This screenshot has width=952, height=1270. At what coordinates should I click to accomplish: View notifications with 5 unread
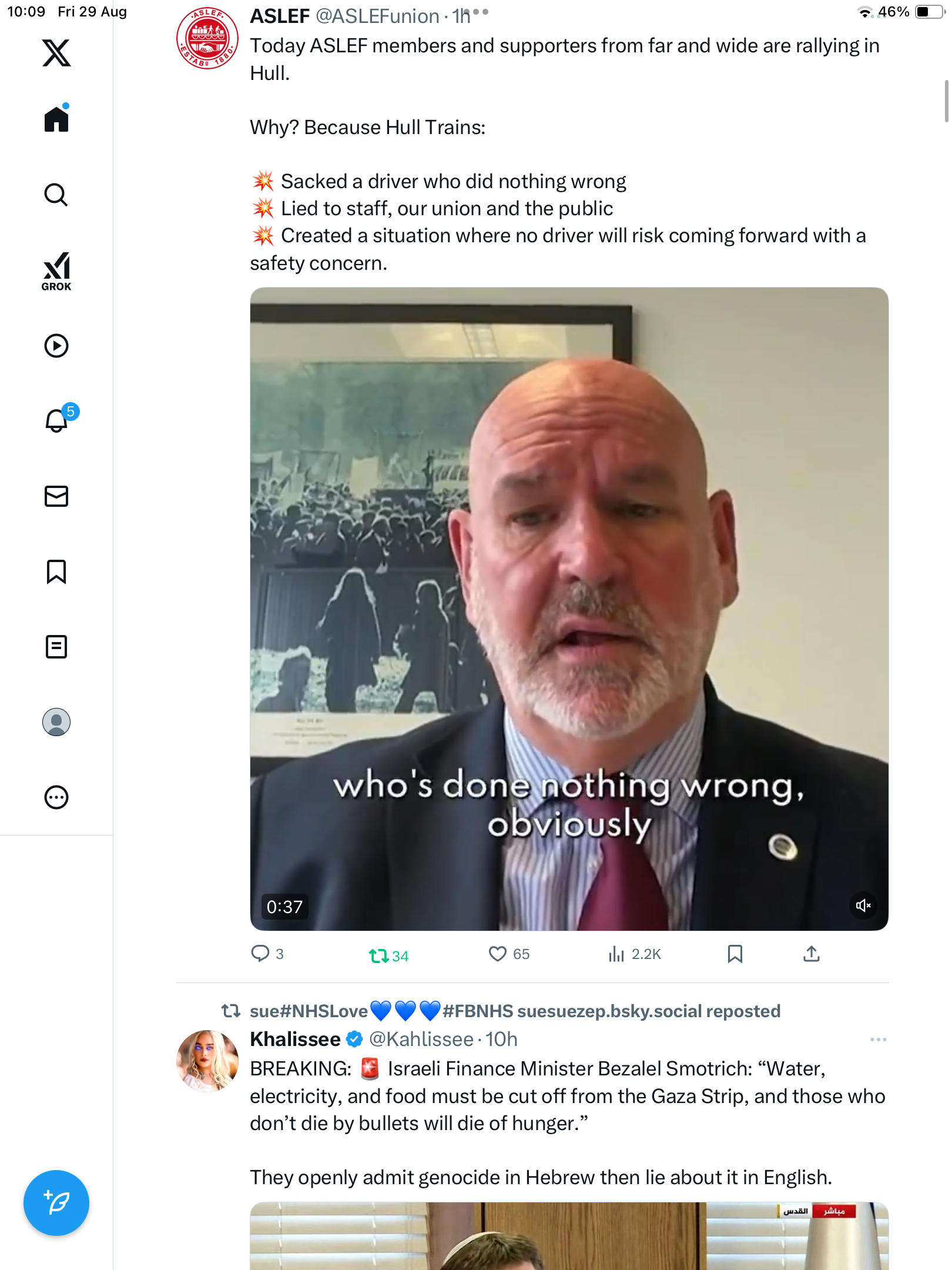(x=58, y=420)
